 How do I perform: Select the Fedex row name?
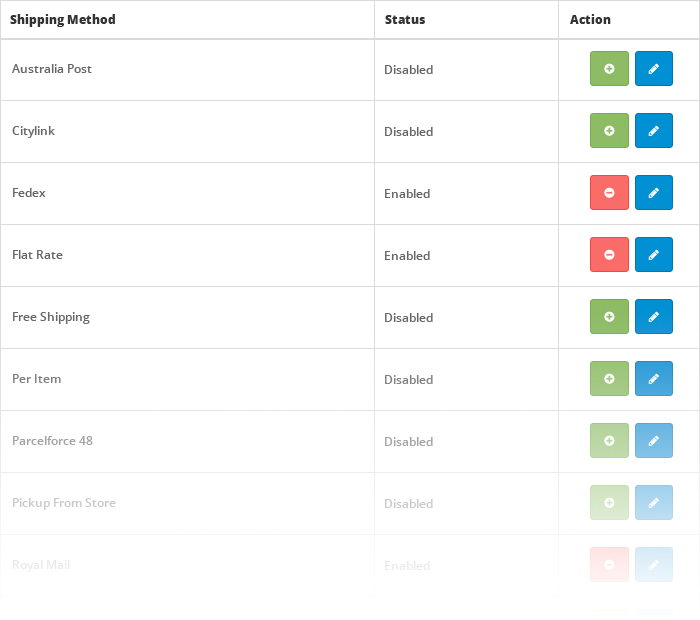point(29,193)
